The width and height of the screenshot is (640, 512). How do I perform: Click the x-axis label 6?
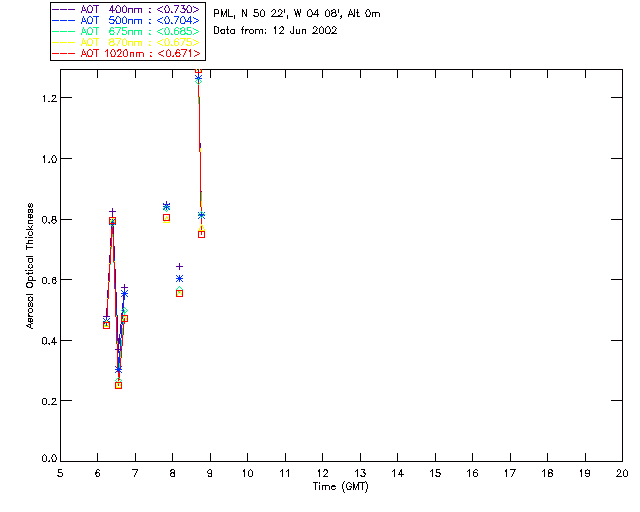98,473
